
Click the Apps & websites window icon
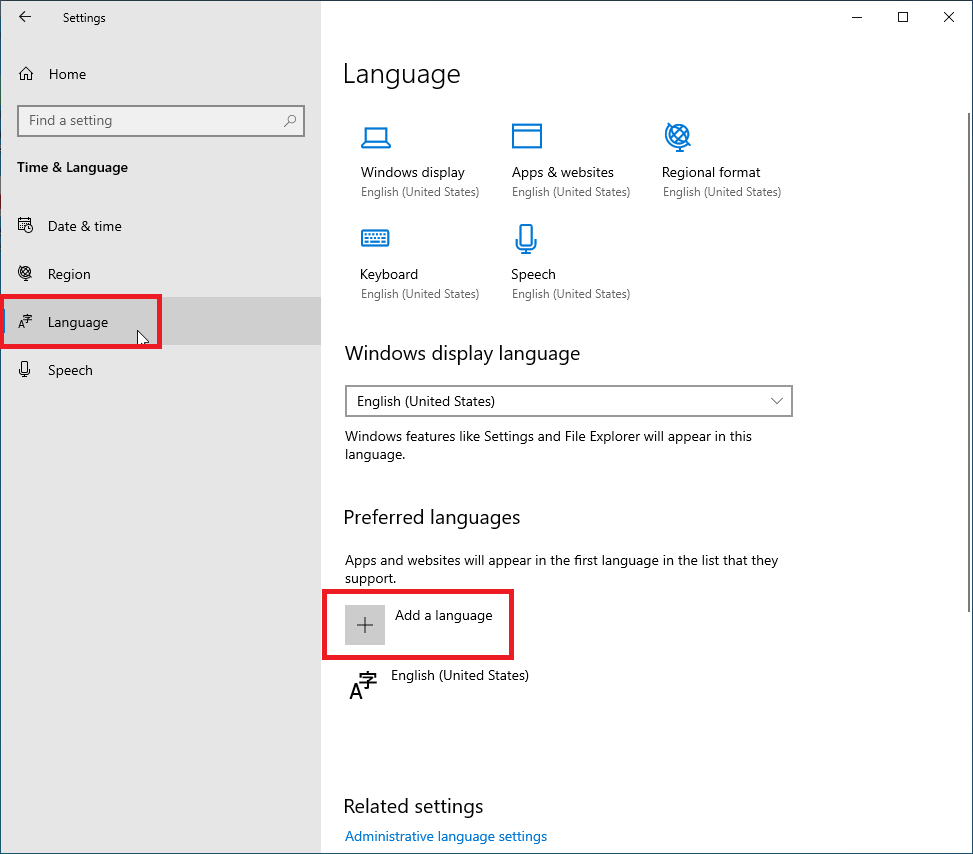(527, 136)
